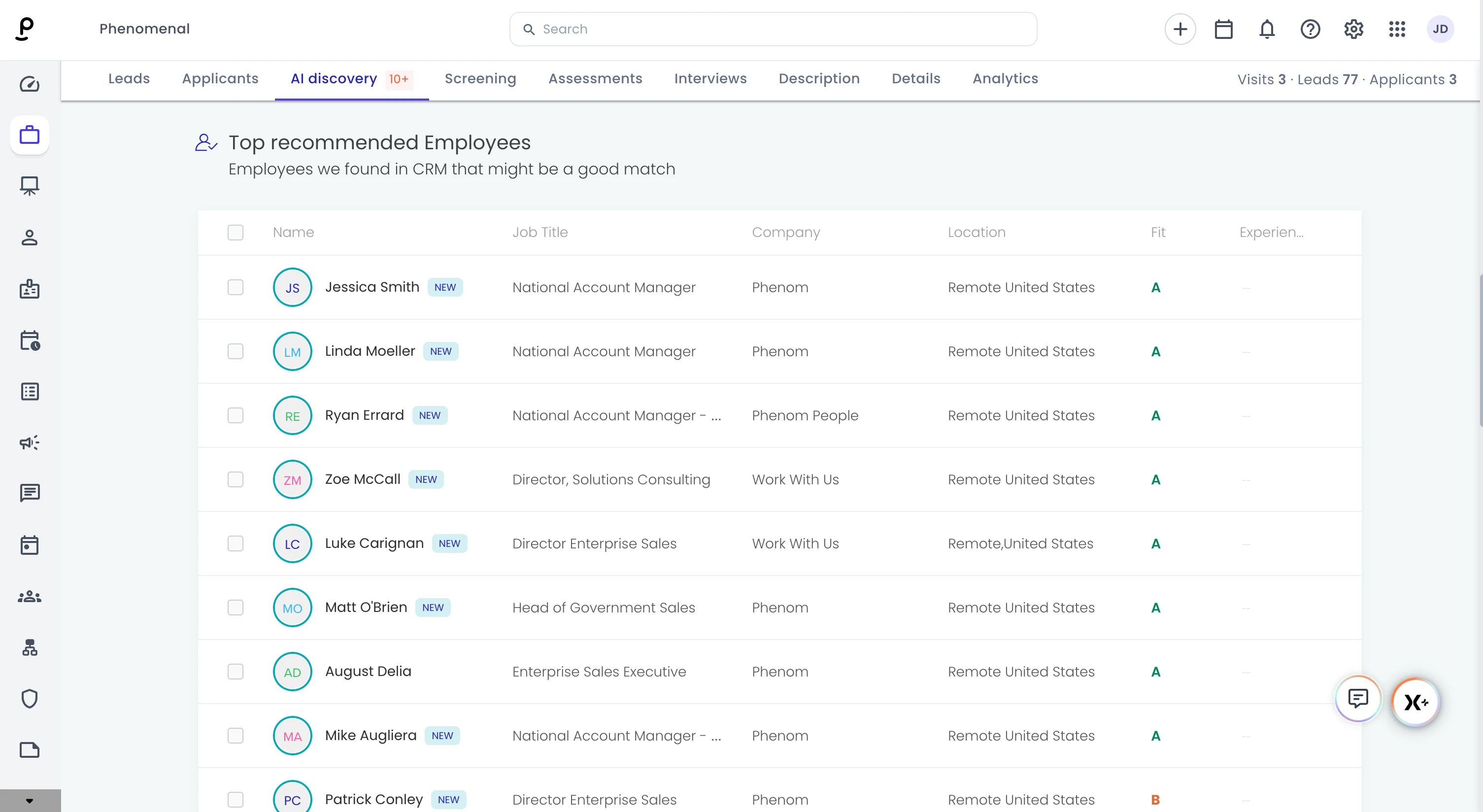
Task: Open the X+ assistant floating button
Action: coord(1416,702)
